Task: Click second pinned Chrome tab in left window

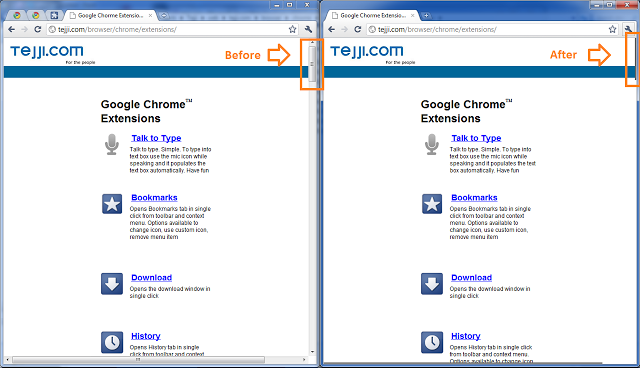Action: pos(36,16)
